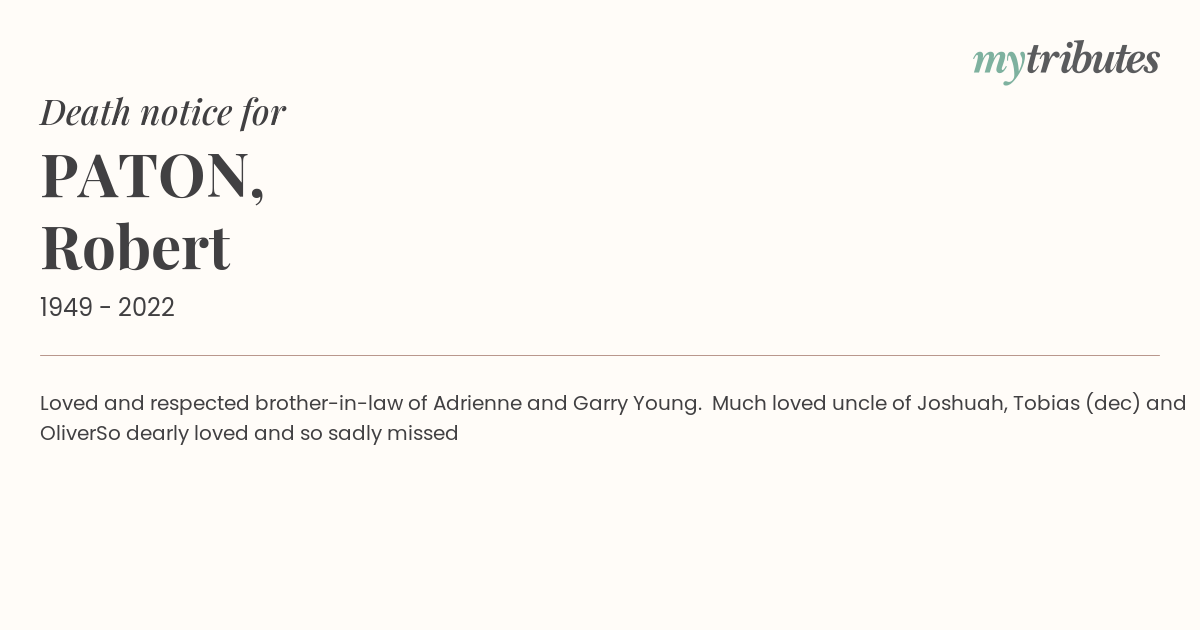The height and width of the screenshot is (630, 1200).
Task: Click the "tributes" part of the logo
Action: pyautogui.click(x=1093, y=59)
